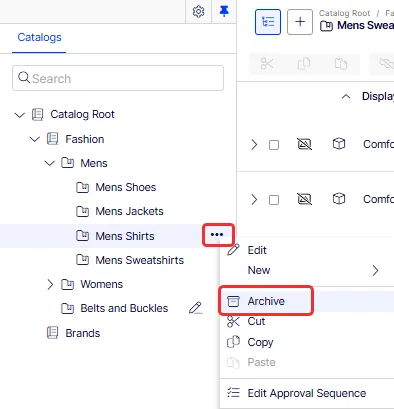Click the Brands book icon
394x409 pixels.
(52, 333)
